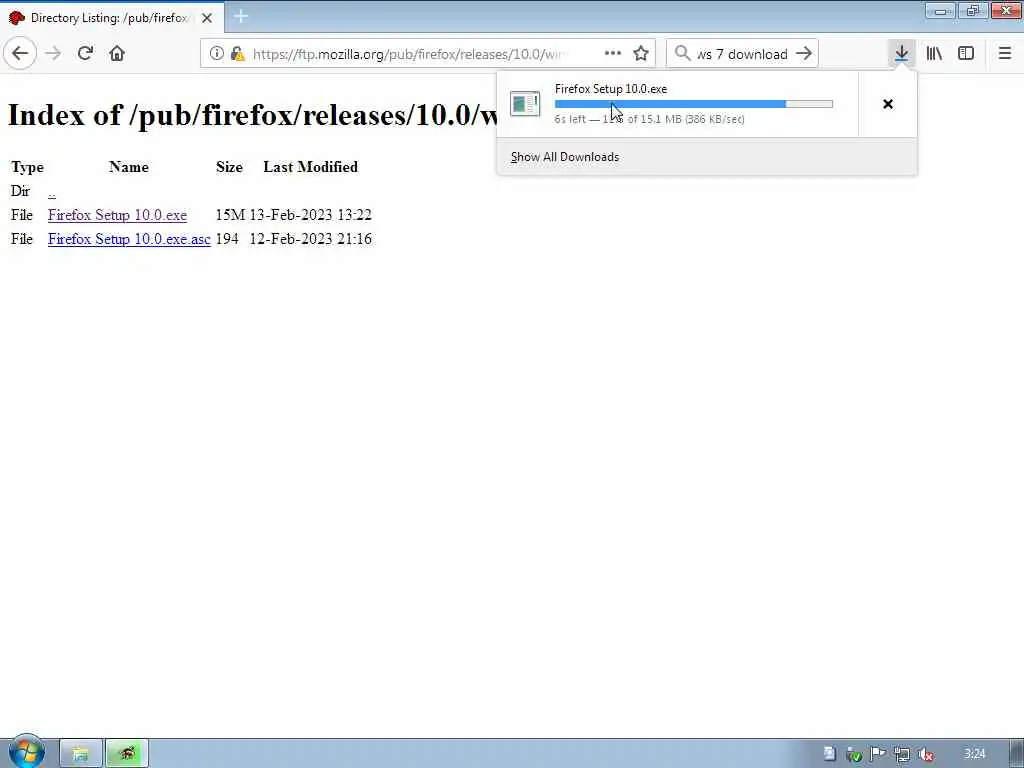
Task: Click the download progress bar
Action: coord(694,104)
